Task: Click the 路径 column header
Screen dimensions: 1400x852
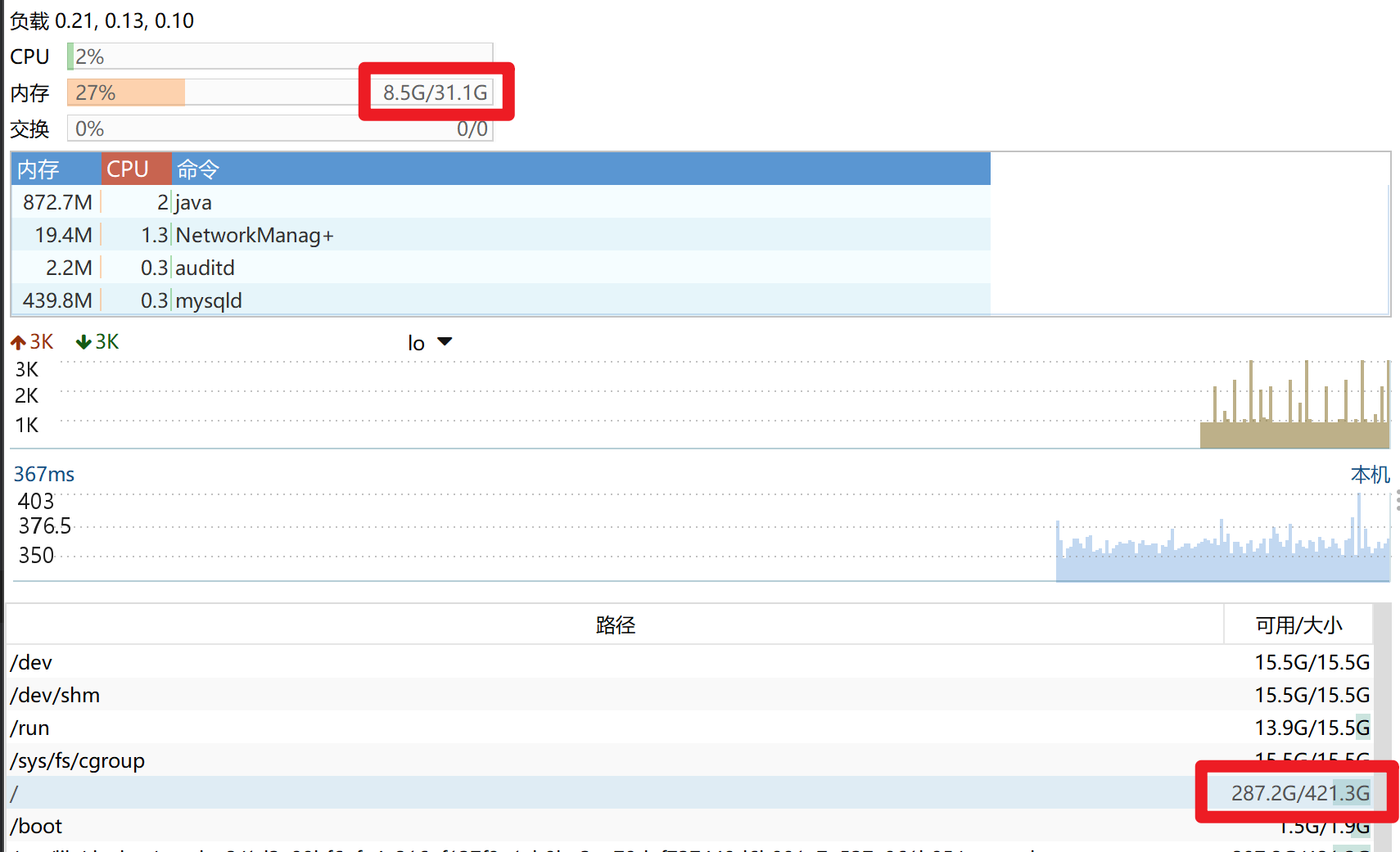Action: point(615,625)
